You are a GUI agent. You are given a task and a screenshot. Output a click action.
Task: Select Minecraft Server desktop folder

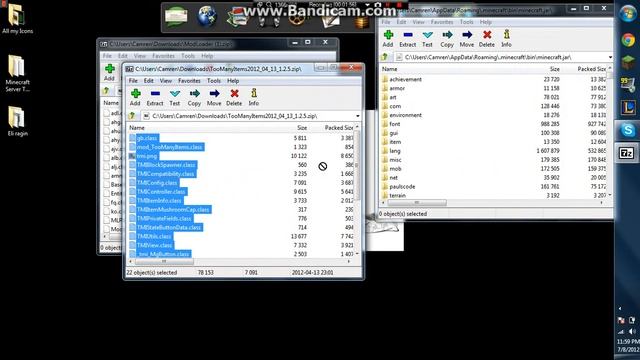[18, 73]
